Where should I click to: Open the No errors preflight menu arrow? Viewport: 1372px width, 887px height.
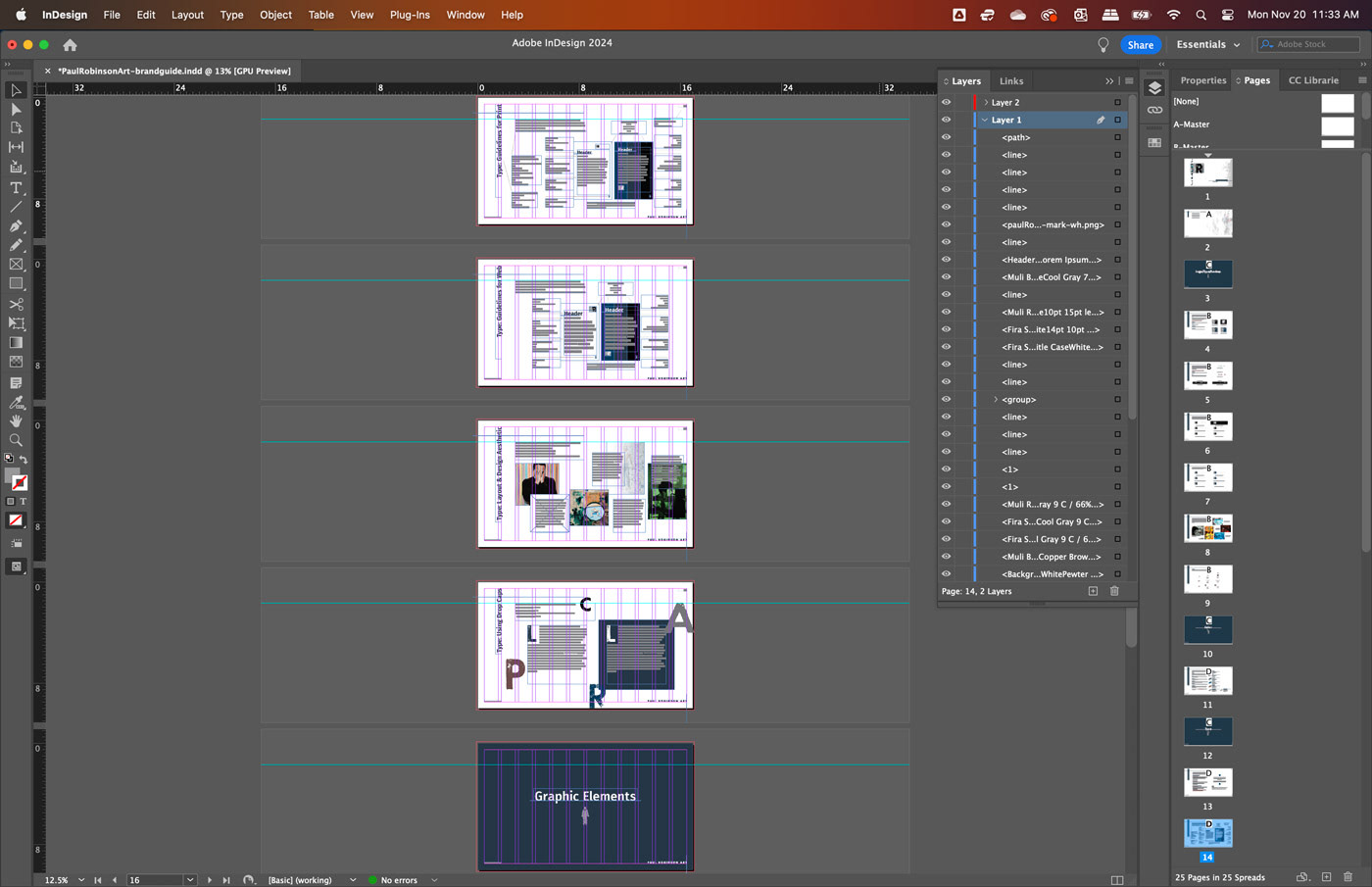tap(434, 880)
